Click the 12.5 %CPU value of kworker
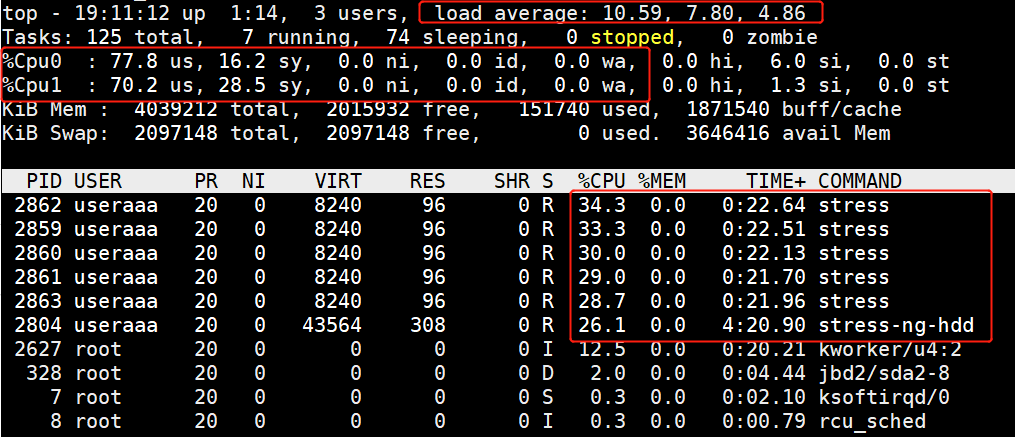Viewport: 1015px width, 437px height. point(601,350)
